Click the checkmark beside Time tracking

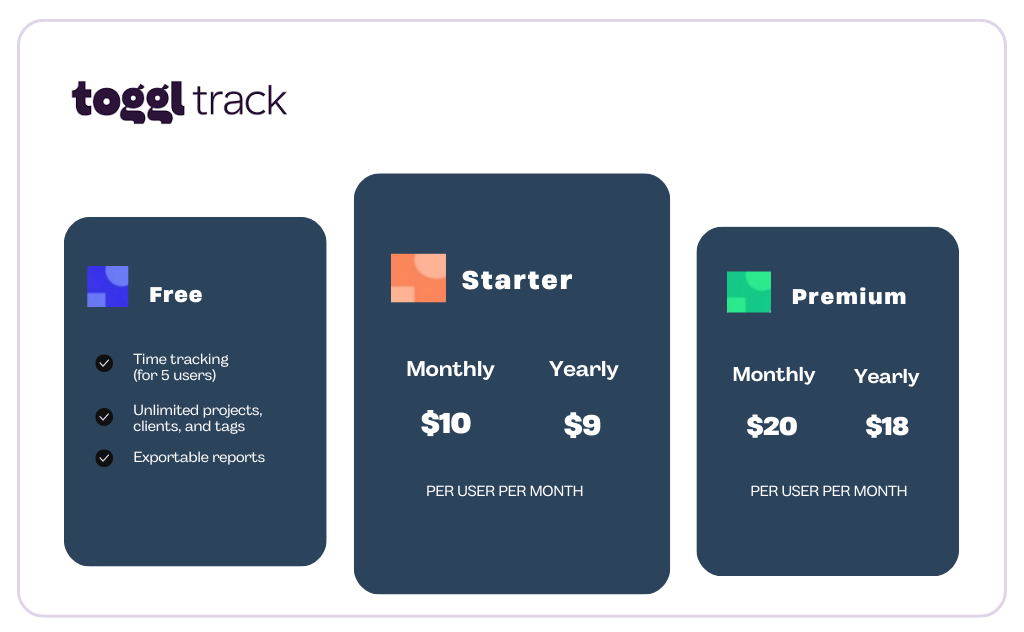104,363
